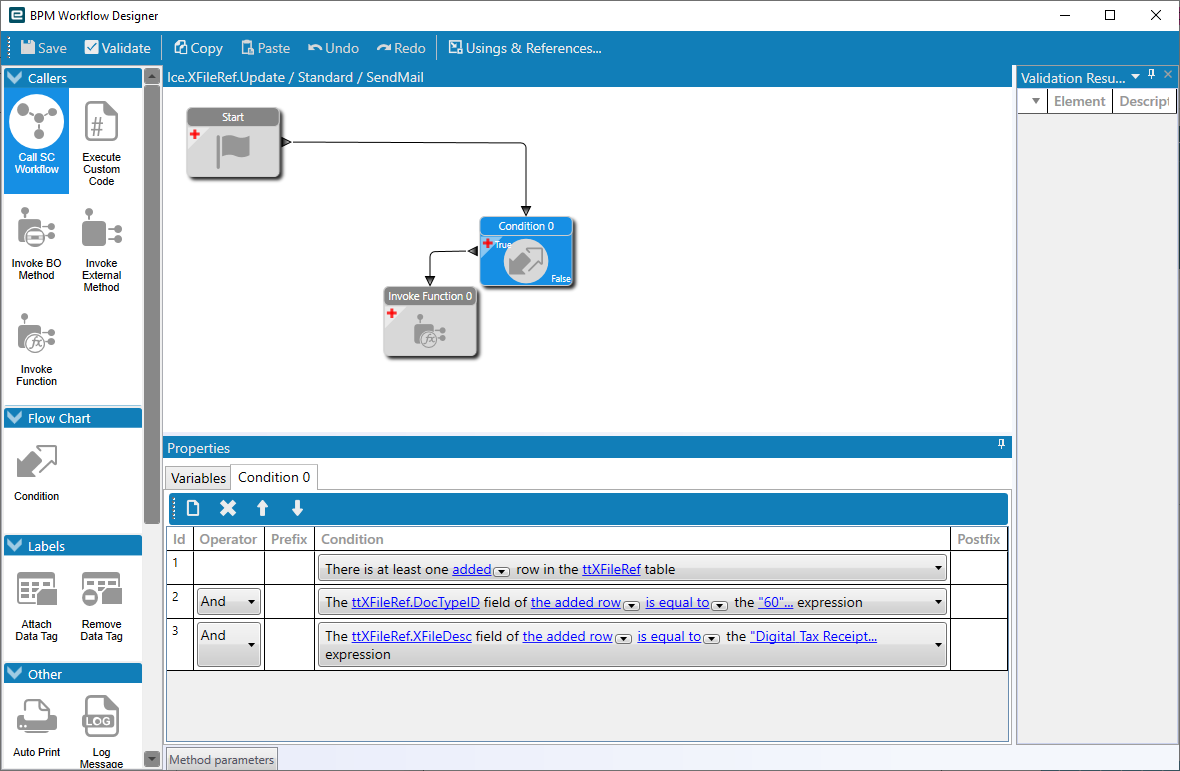The height and width of the screenshot is (771, 1180).
Task: Collapse the Callers section
Action: (14, 77)
